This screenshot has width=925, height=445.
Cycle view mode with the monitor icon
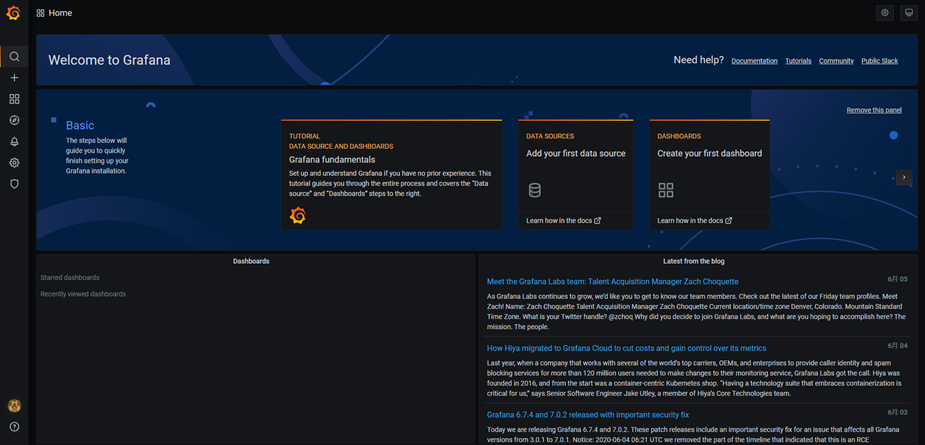click(909, 13)
